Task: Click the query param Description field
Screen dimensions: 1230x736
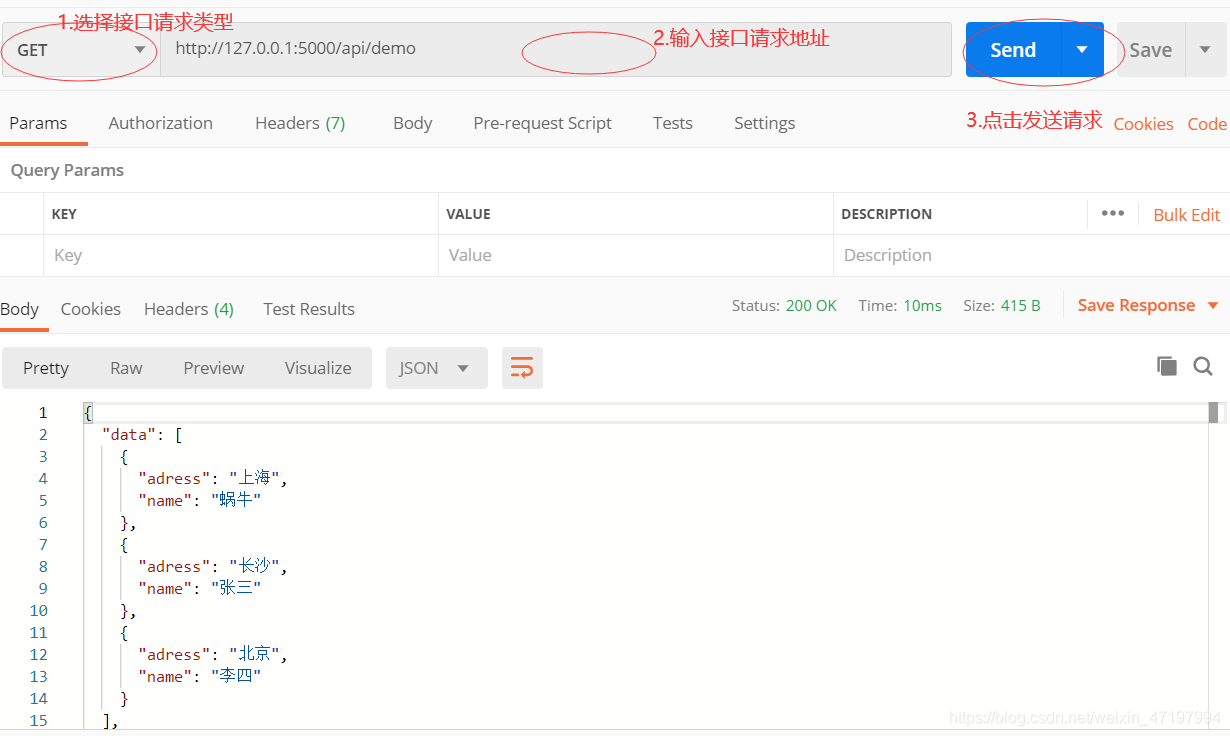Action: click(x=1030, y=255)
